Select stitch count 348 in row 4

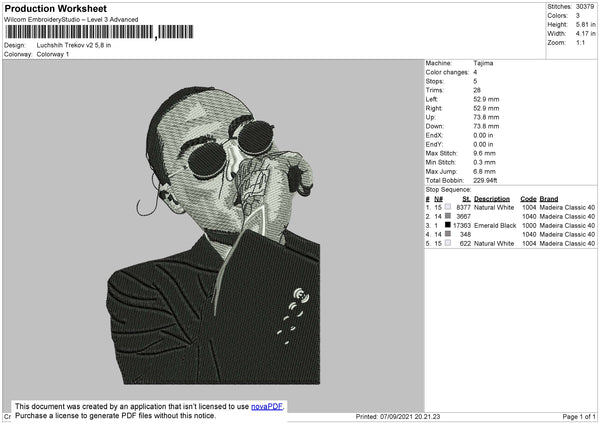point(465,234)
